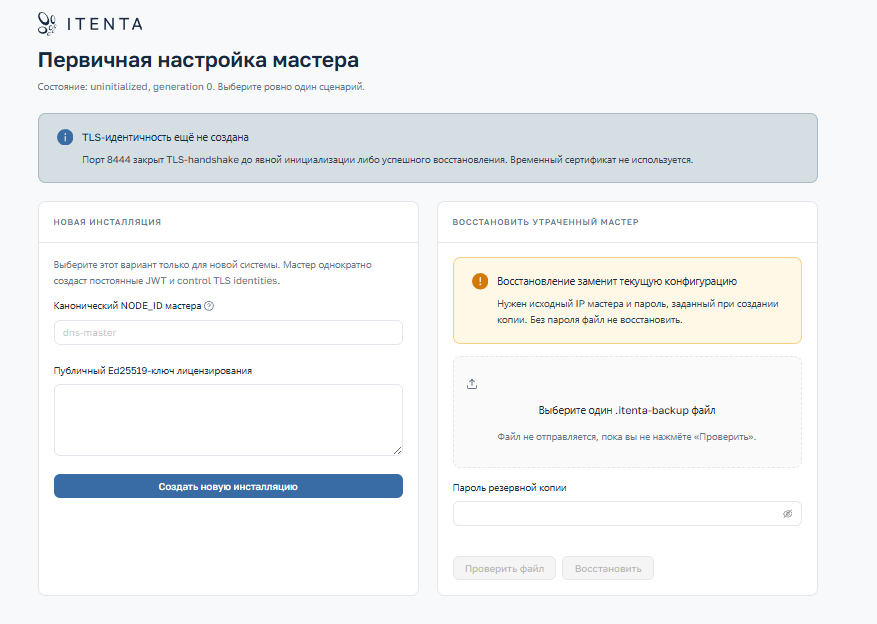The image size is (877, 624).
Task: Click "TLS-идентичность ещё не создана" banner title
Action: click(166, 138)
